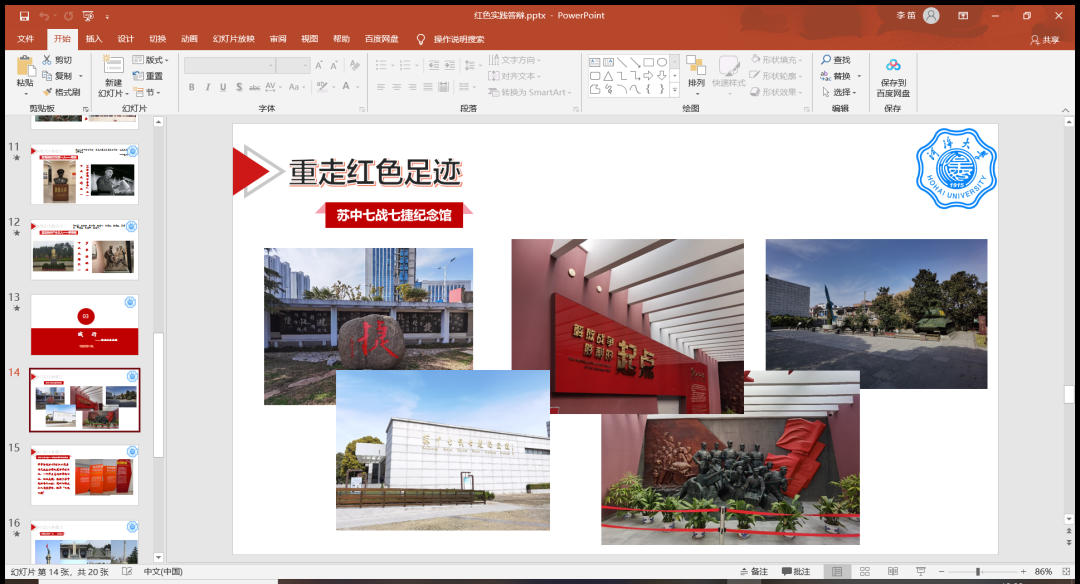Open the Layout (版式) dropdown
Image resolution: width=1080 pixels, height=584 pixels.
[153, 60]
